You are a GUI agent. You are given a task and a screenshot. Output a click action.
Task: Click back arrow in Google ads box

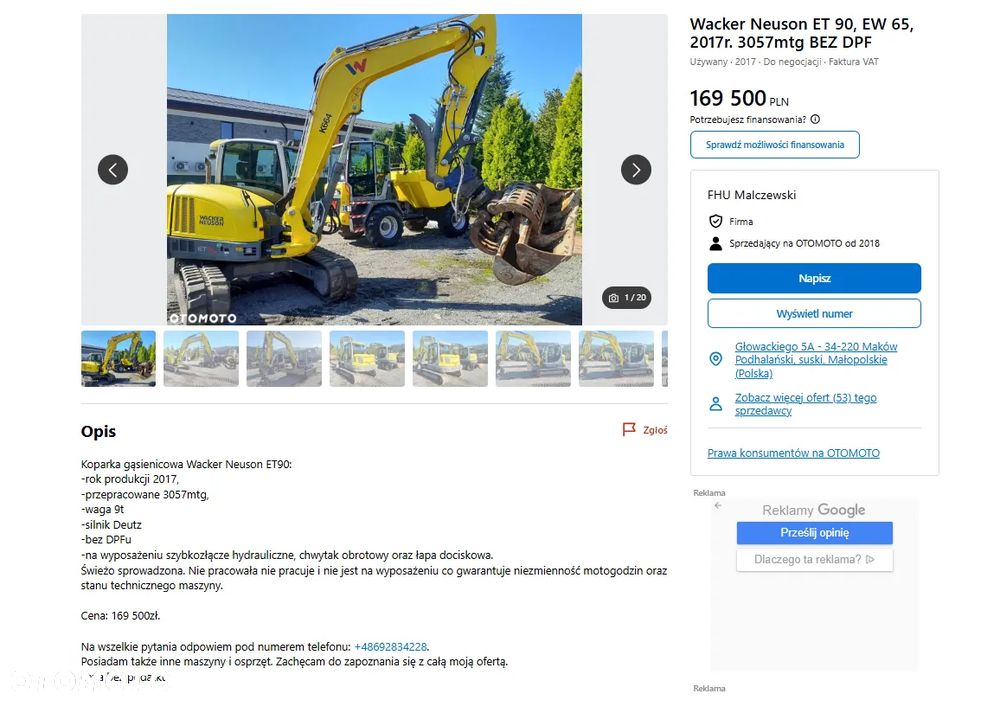pyautogui.click(x=718, y=505)
